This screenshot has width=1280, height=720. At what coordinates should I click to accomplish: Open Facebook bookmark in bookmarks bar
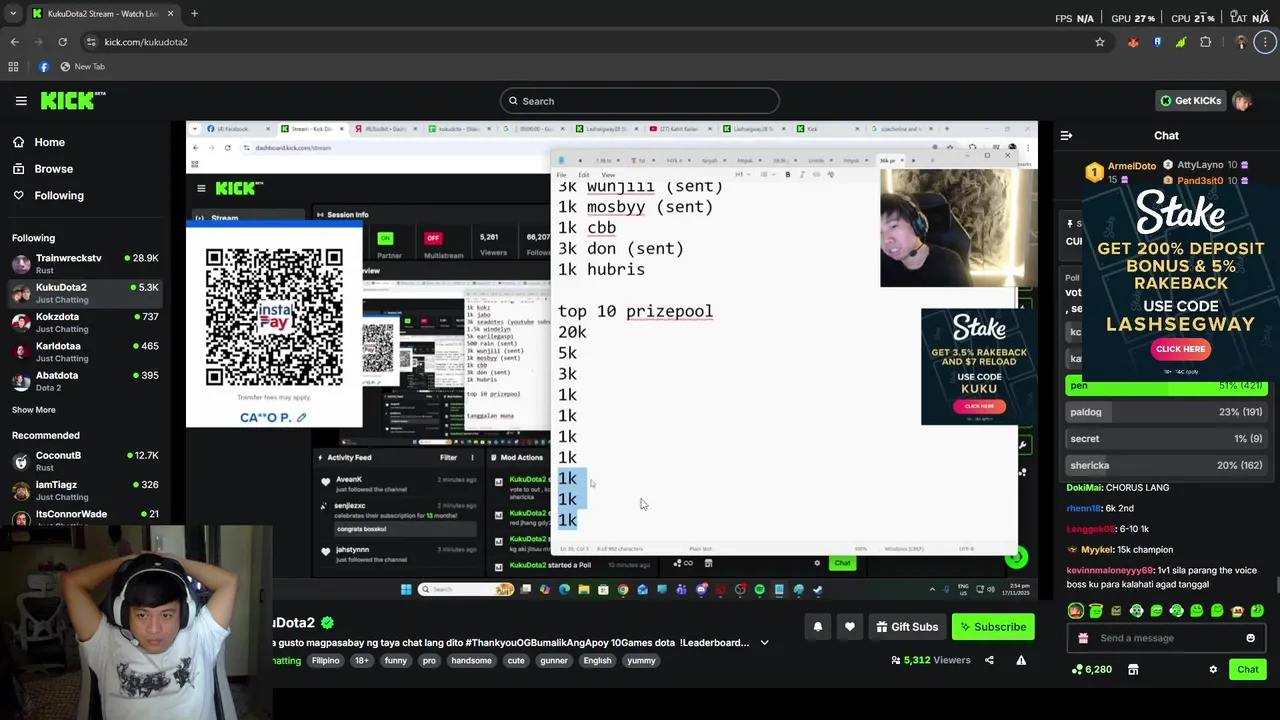coord(44,67)
